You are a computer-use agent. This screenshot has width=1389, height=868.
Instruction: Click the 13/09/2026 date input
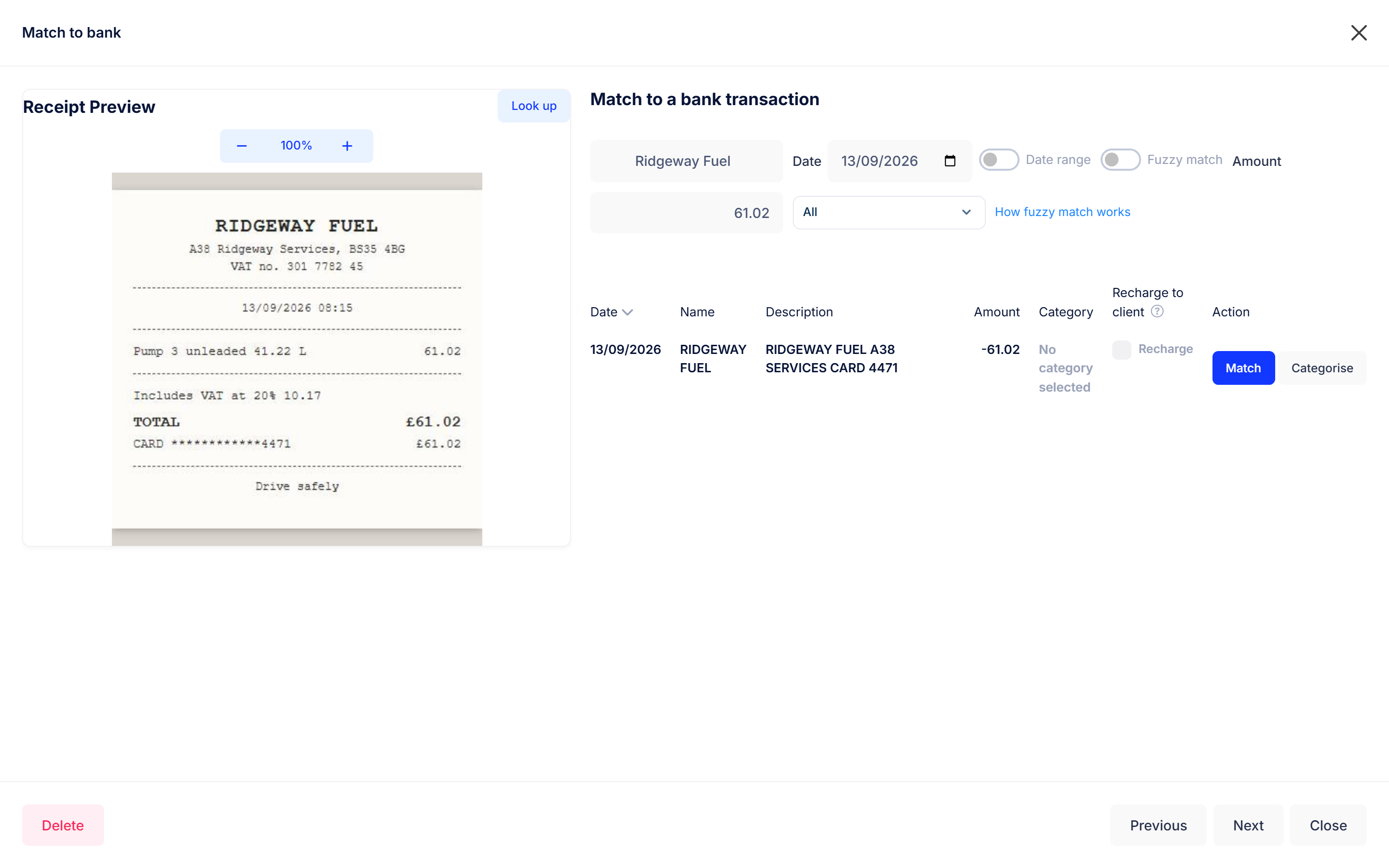coord(899,161)
